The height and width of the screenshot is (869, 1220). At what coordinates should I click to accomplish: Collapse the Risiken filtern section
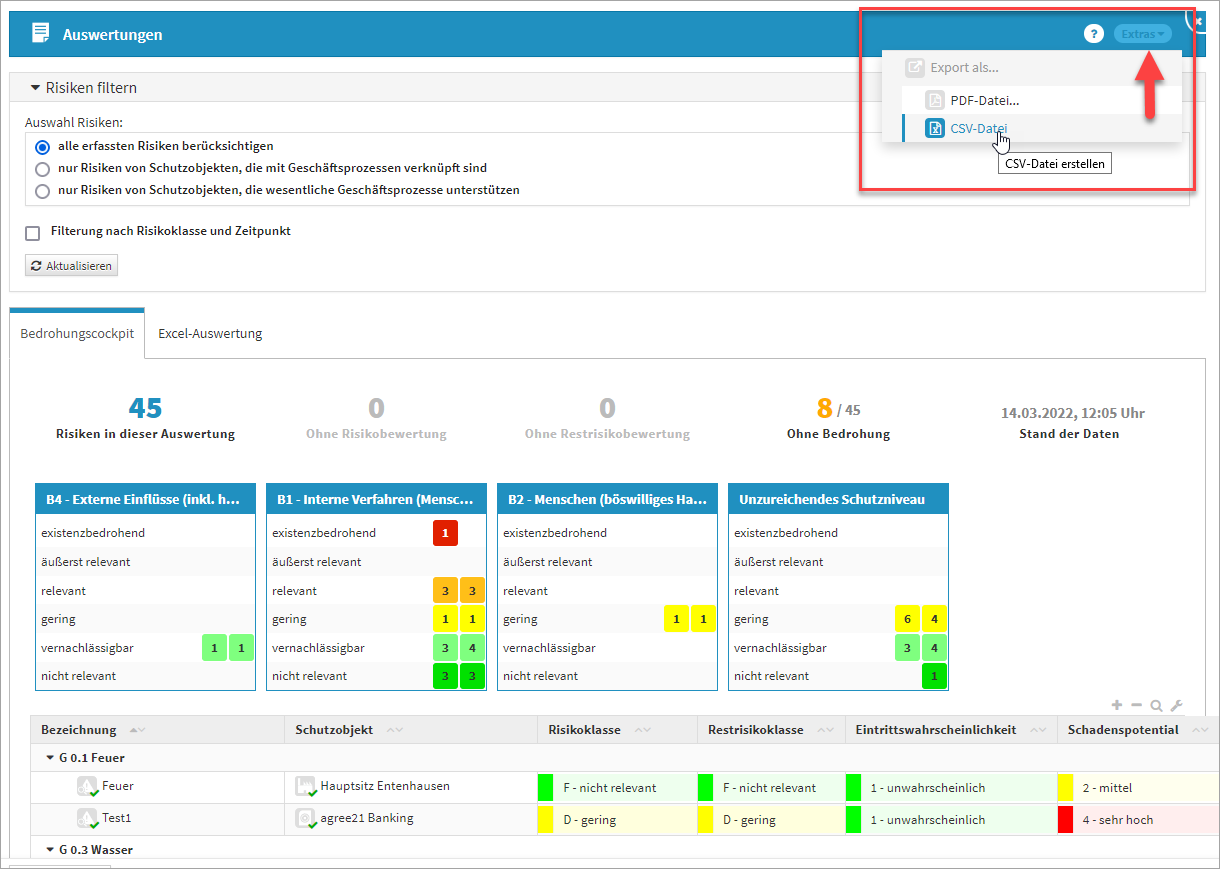(x=36, y=88)
